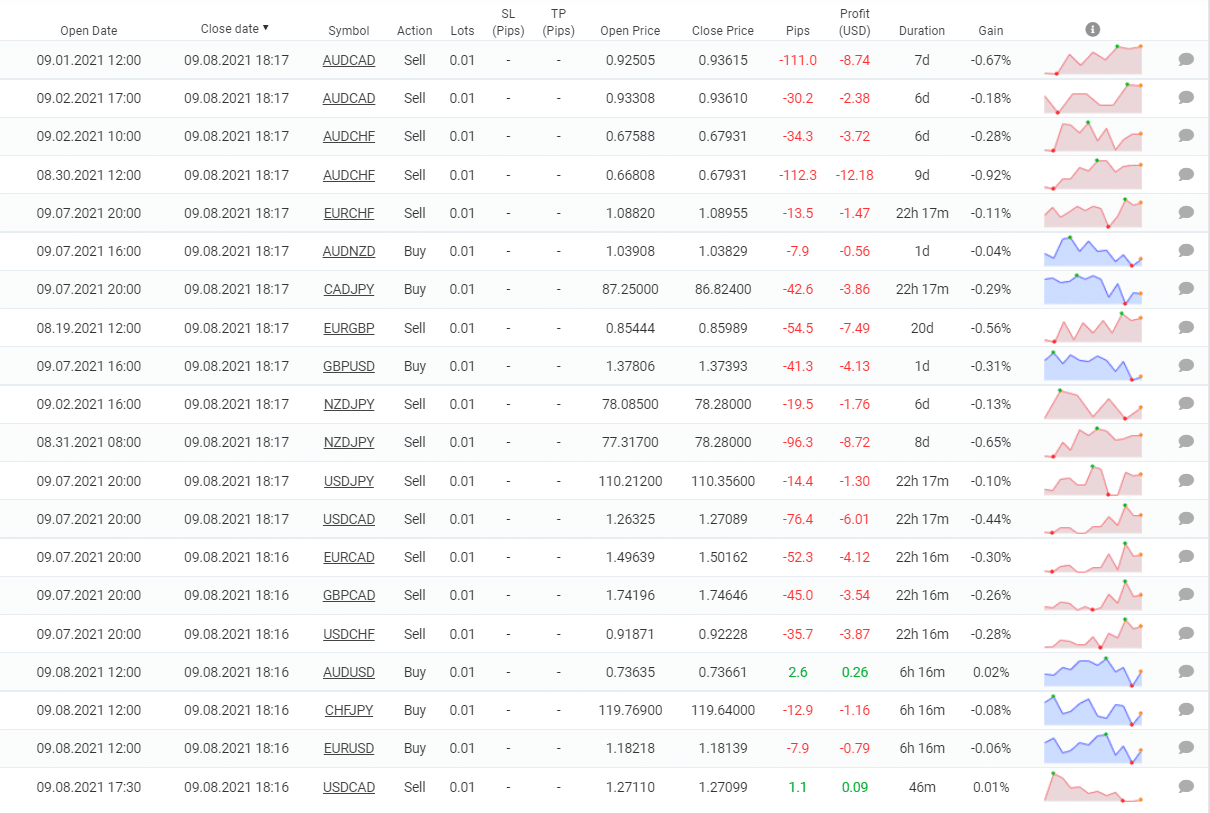Open comments for the GBPUSD trade
Image resolution: width=1210 pixels, height=813 pixels.
[x=1186, y=366]
